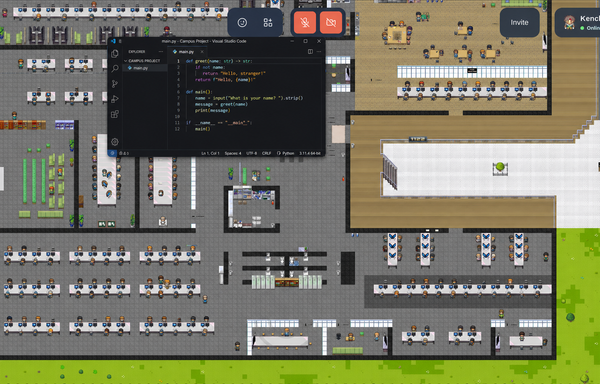600x384 pixels.
Task: Open the hamburger menu beside the VS Code logo
Action: (x=120, y=41)
